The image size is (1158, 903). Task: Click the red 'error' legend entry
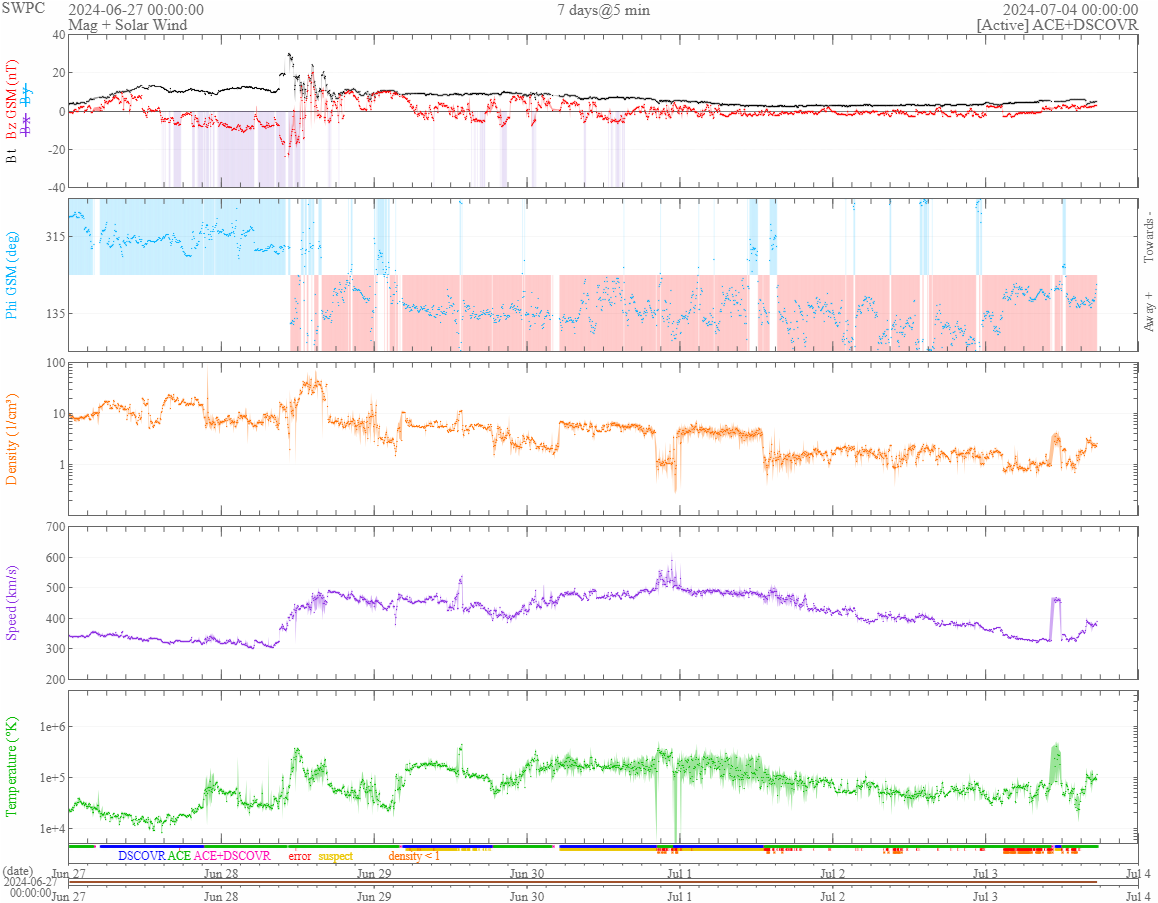pos(300,856)
